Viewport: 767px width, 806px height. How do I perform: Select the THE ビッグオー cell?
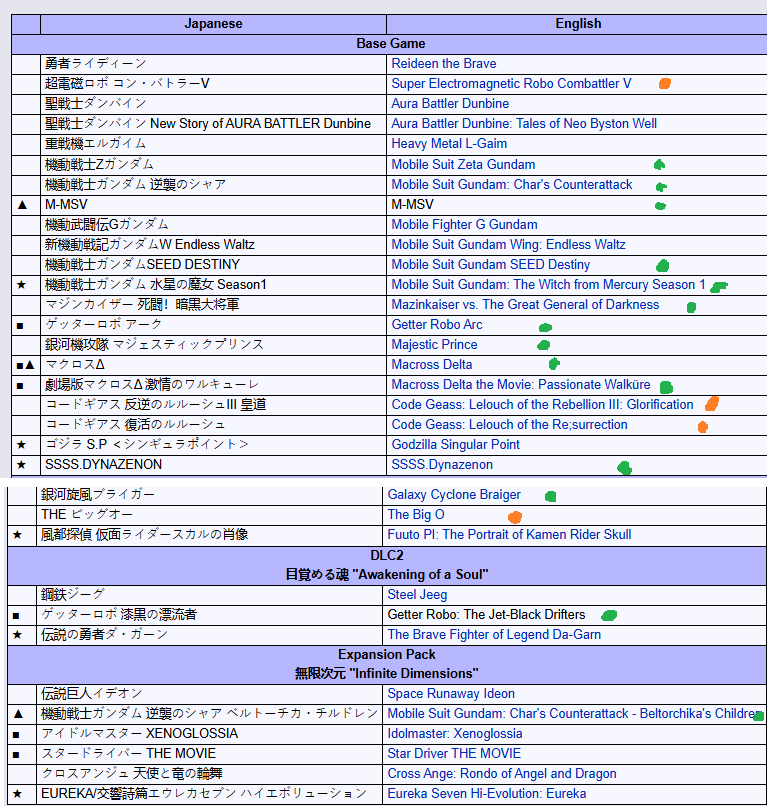coord(209,515)
